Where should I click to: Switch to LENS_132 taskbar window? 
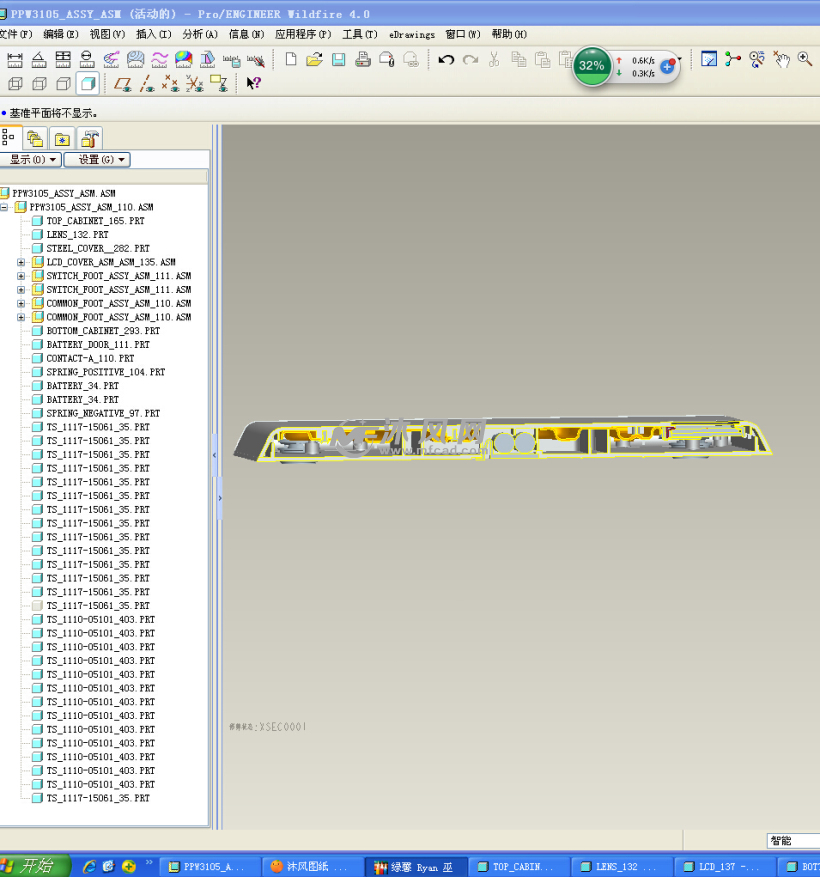(x=623, y=867)
